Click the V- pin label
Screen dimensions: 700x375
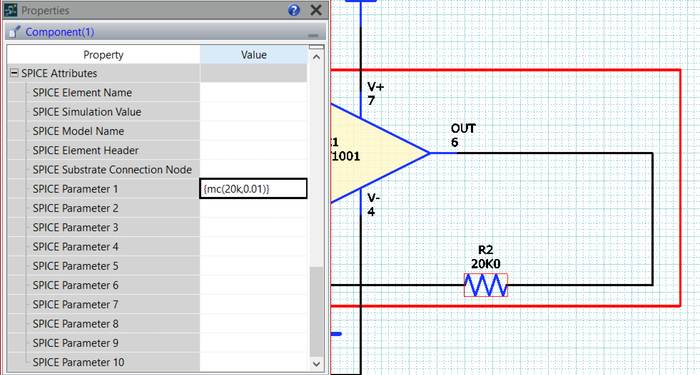tap(374, 197)
